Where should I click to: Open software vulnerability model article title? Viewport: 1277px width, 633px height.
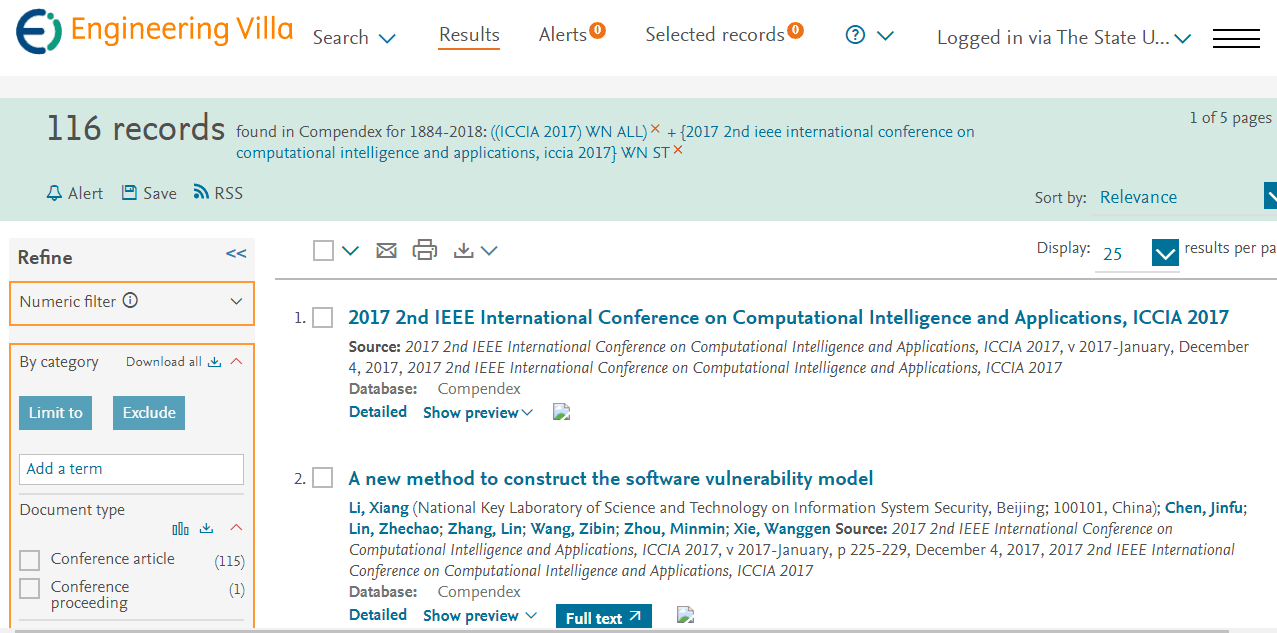pyautogui.click(x=611, y=478)
